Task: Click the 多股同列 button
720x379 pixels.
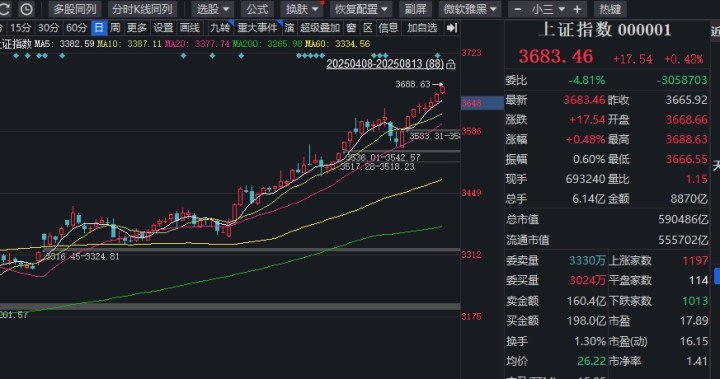Action: [x=75, y=9]
